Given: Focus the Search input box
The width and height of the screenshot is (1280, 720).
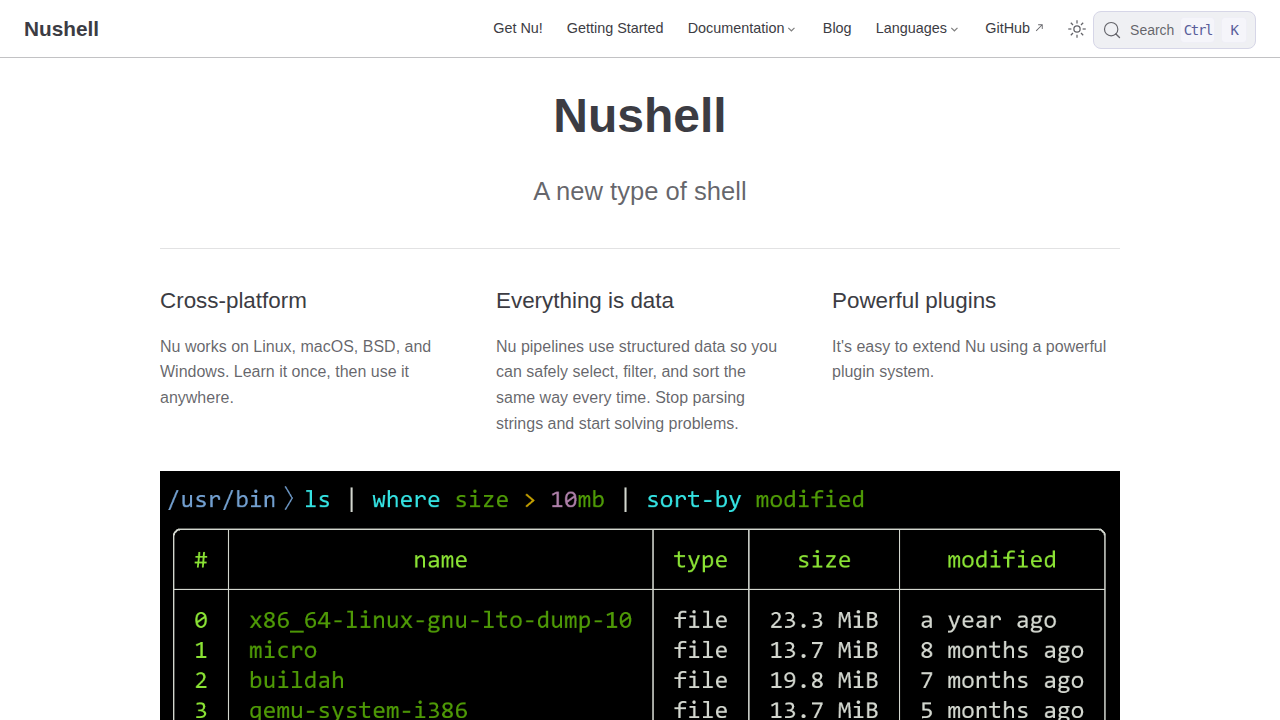Looking at the screenshot, I should pyautogui.click(x=1152, y=30).
